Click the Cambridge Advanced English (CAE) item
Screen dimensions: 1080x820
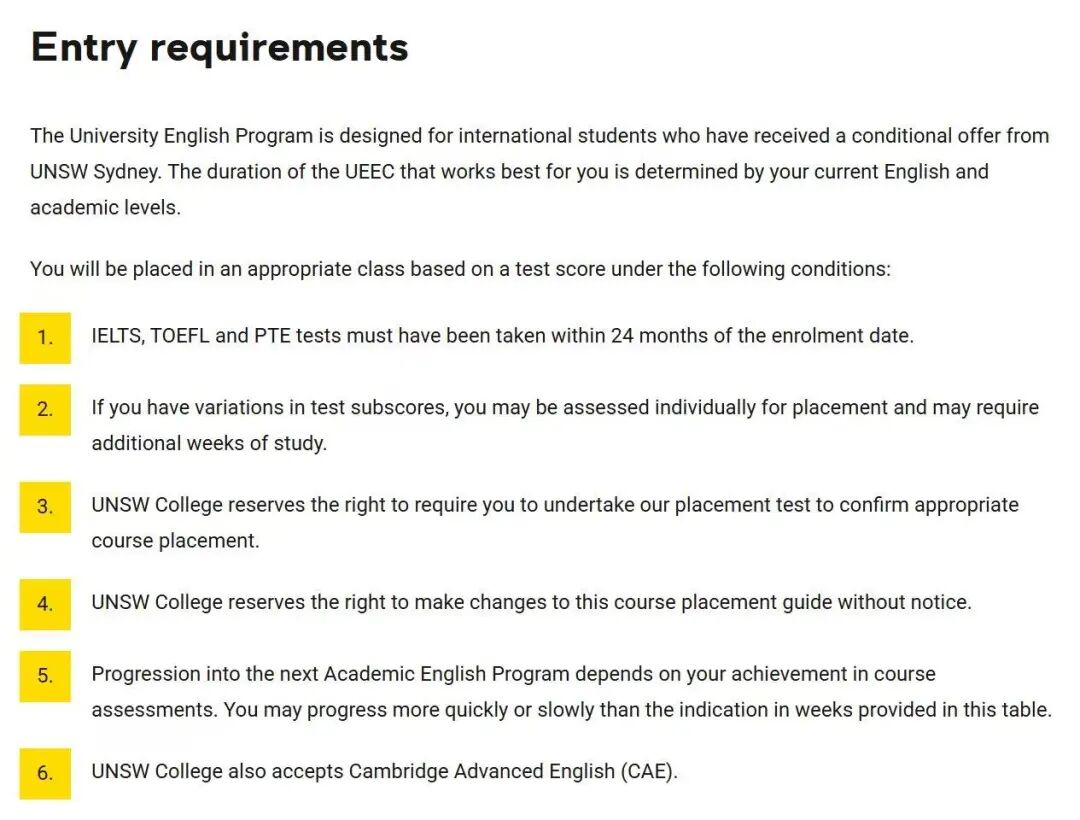tap(384, 772)
